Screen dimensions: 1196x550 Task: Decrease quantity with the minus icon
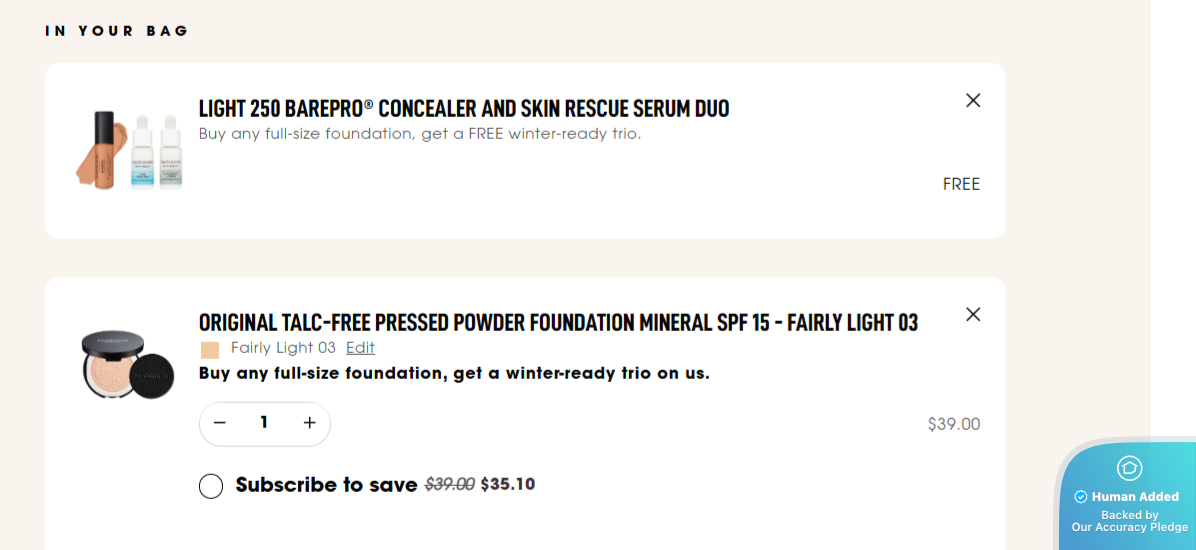tap(220, 423)
